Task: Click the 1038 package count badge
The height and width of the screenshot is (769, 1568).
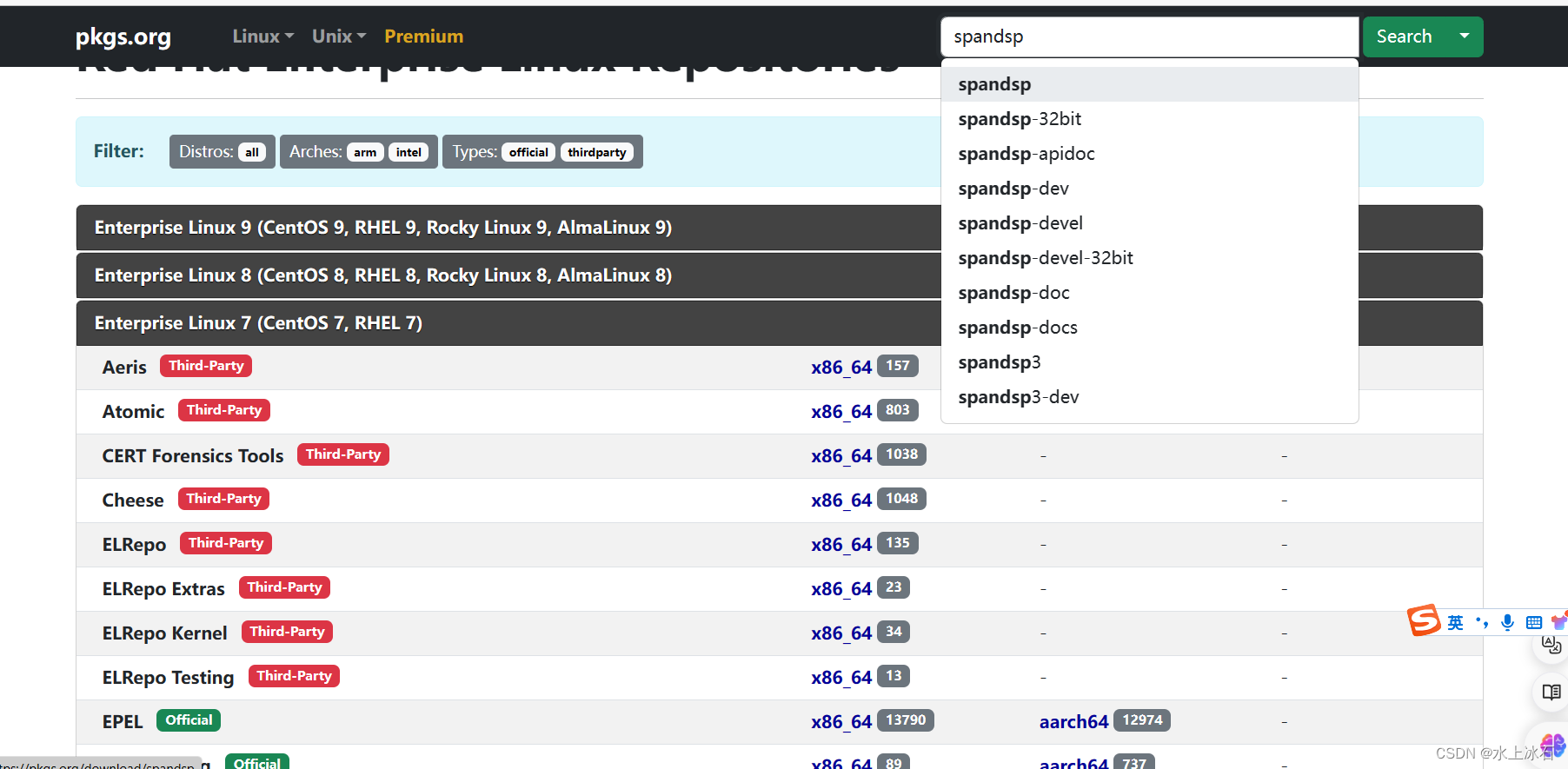Action: point(902,454)
